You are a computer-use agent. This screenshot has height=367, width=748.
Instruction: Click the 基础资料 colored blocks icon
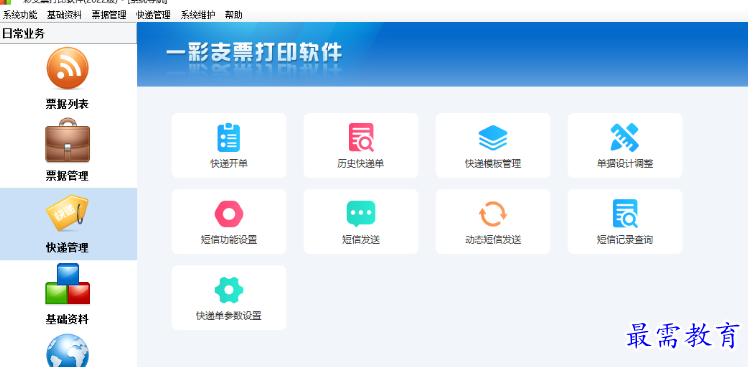point(68,284)
